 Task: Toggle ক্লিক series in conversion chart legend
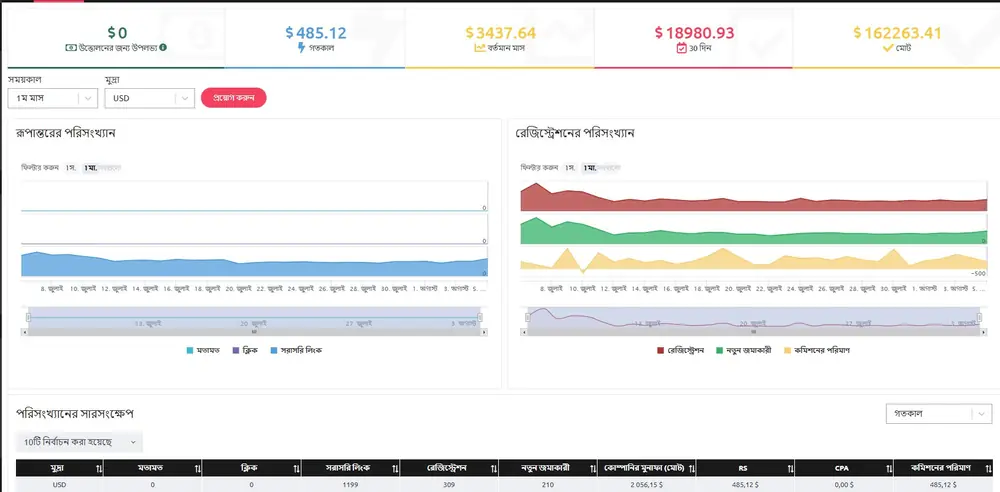pos(245,350)
